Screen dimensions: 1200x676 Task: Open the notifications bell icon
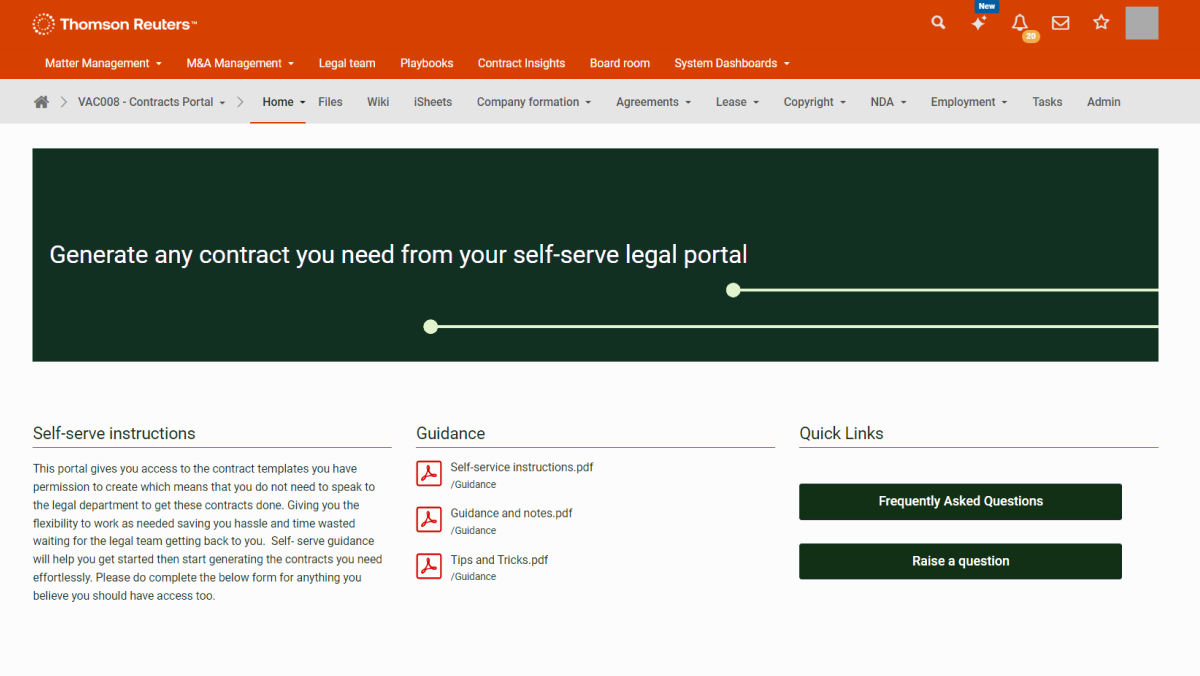[x=1020, y=23]
